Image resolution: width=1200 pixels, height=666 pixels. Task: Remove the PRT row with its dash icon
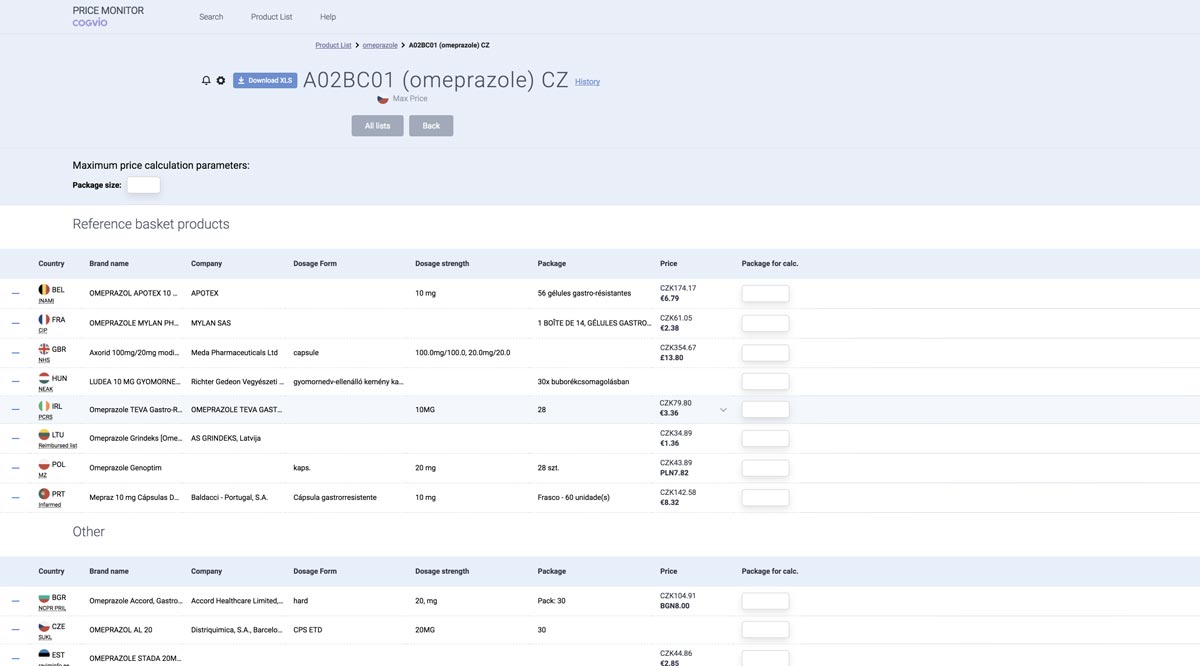(x=15, y=498)
